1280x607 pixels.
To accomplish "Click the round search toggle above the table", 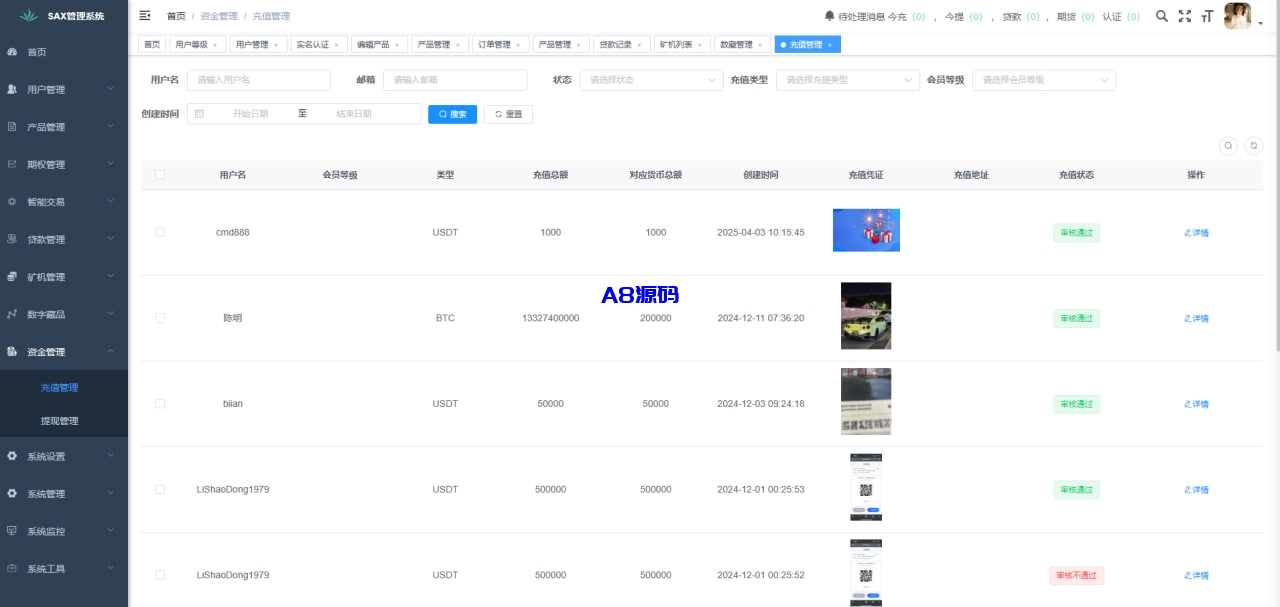I will [1228, 146].
